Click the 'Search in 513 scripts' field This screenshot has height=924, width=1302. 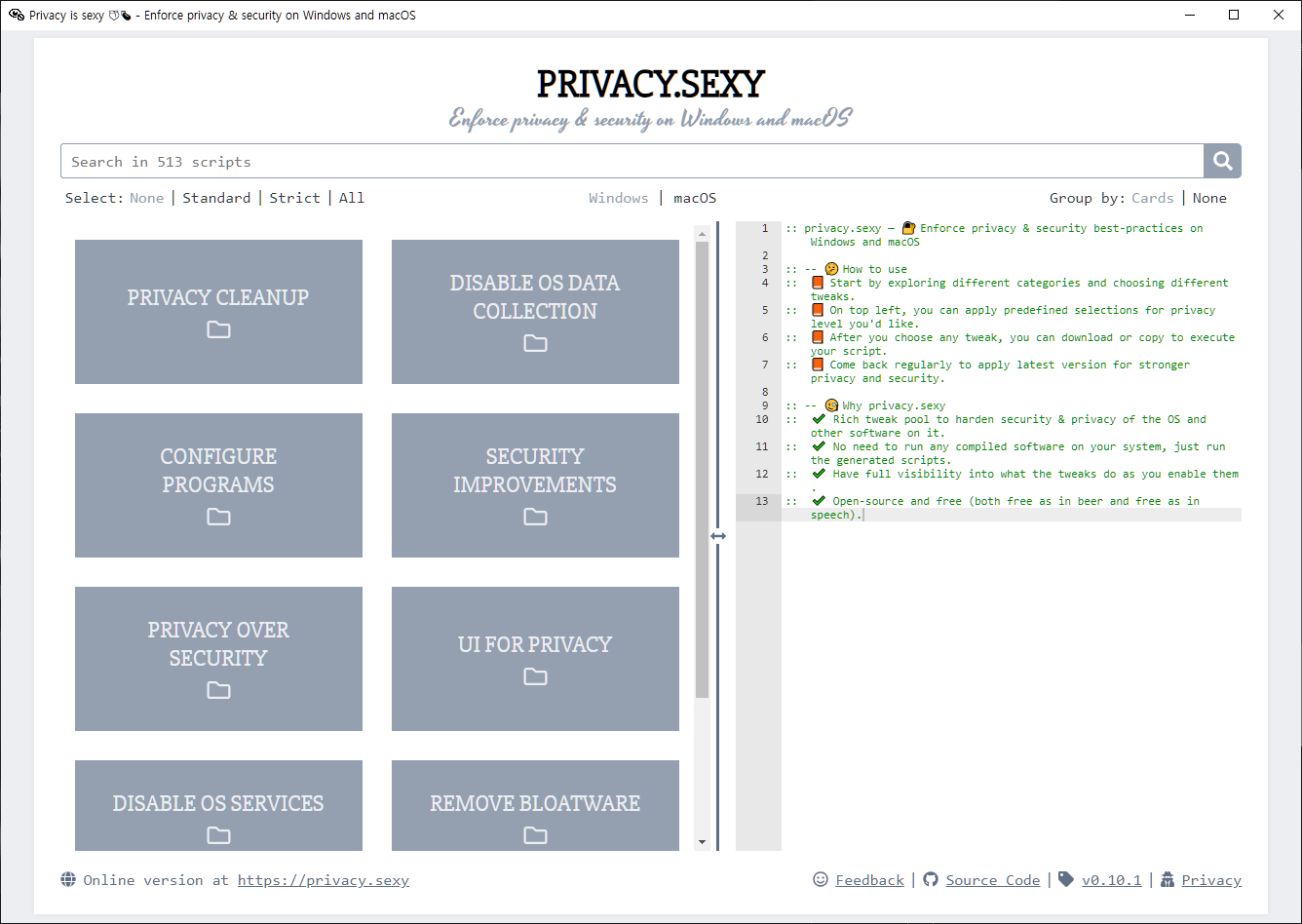(632, 161)
